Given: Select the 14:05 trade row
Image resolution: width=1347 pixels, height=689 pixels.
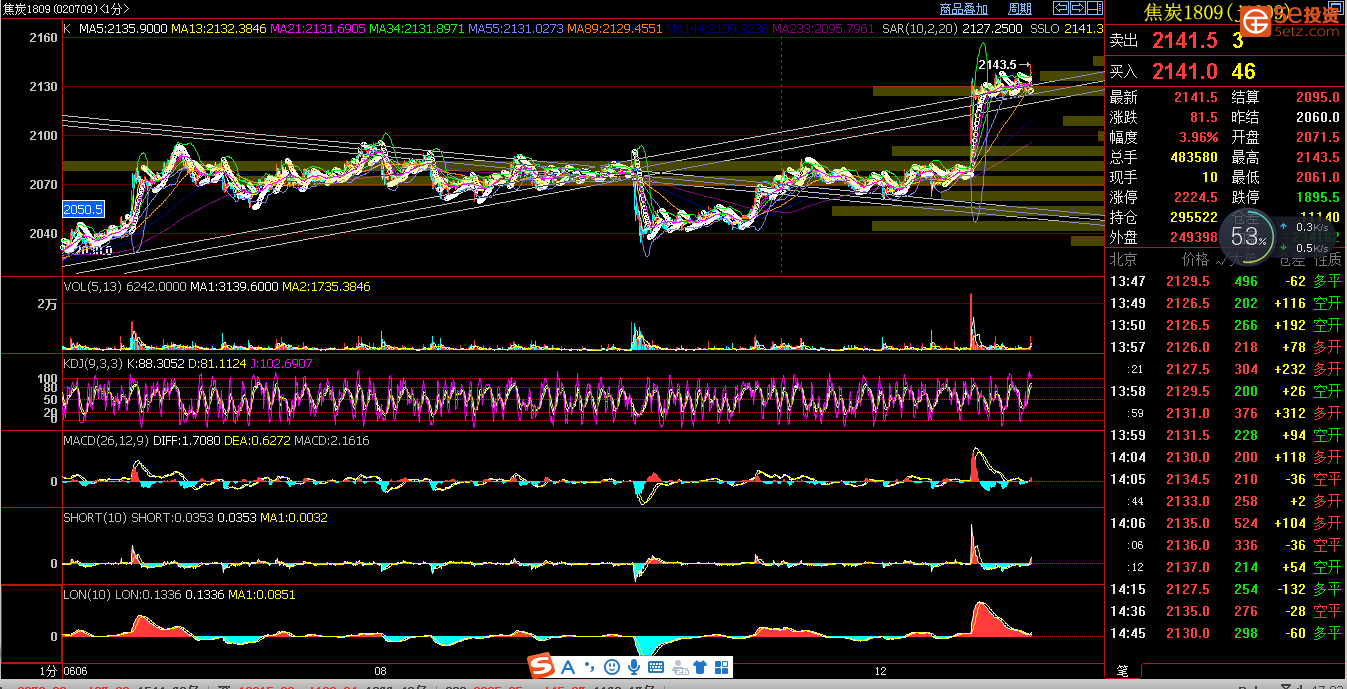Looking at the screenshot, I should tap(1226, 479).
